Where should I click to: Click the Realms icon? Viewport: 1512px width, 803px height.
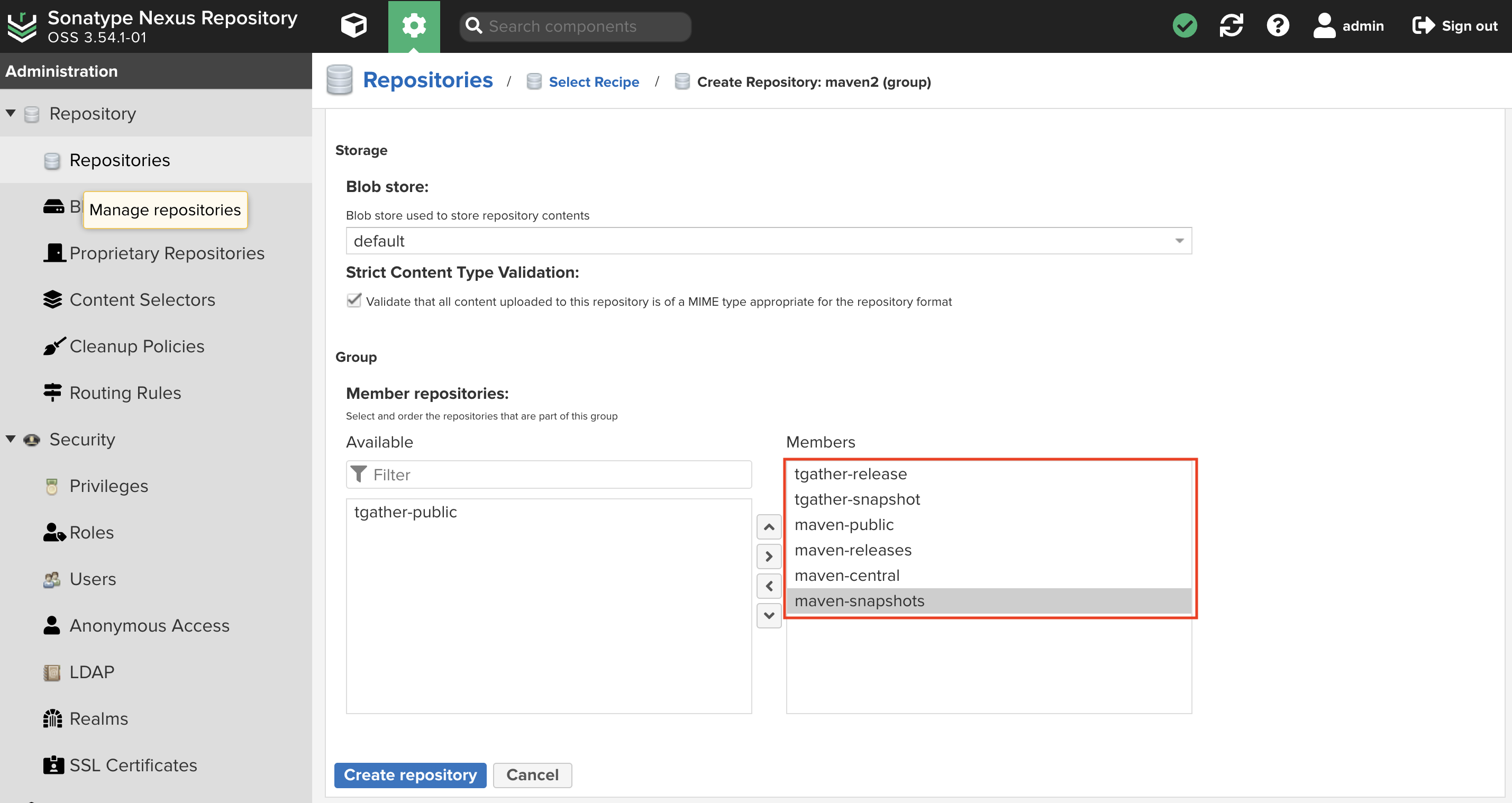point(52,718)
